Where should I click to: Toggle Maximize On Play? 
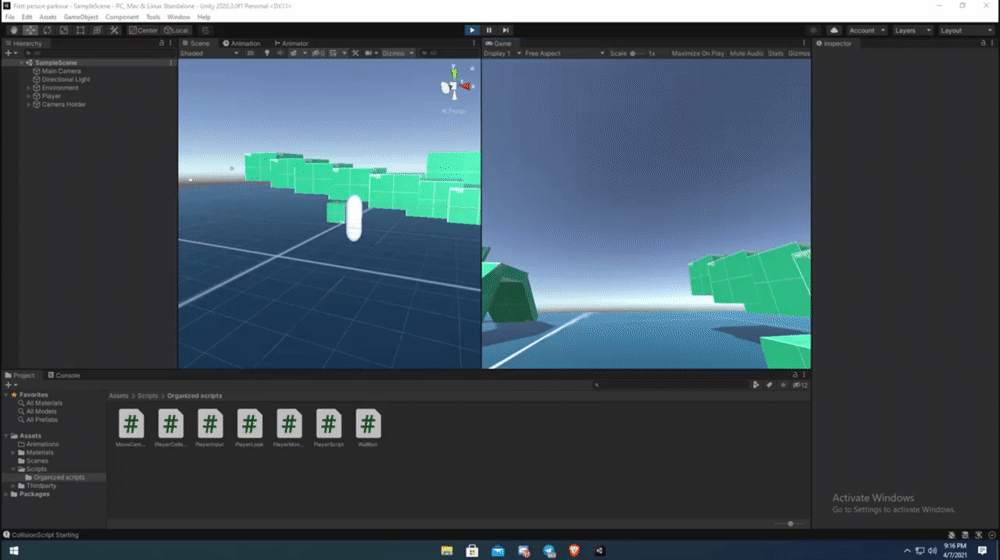(697, 54)
